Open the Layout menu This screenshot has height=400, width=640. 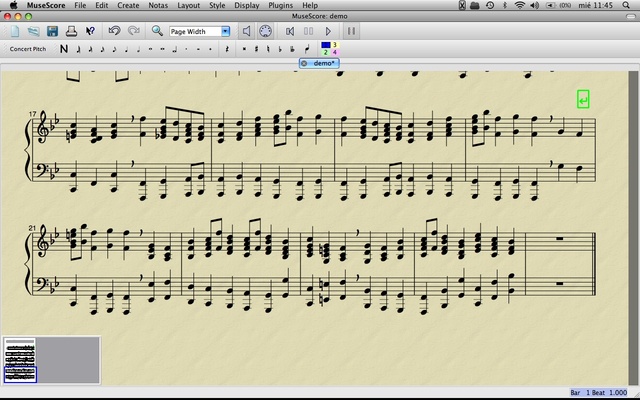coord(189,5)
